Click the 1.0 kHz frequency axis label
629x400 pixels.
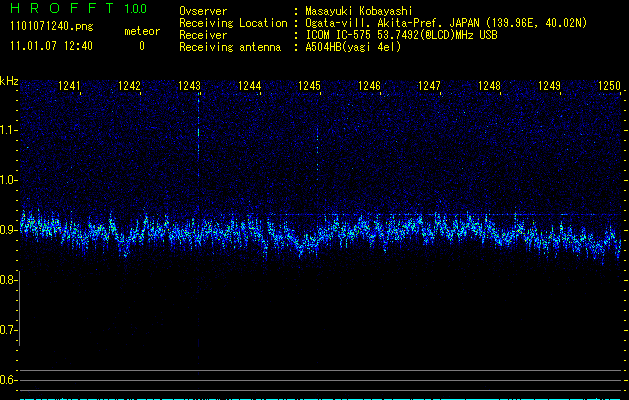(x=9, y=180)
